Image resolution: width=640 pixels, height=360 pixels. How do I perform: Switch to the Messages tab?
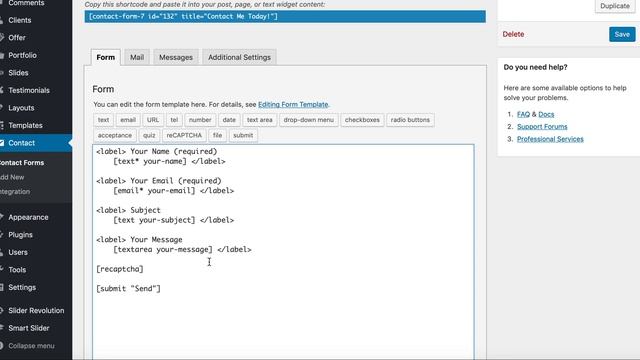pos(176,57)
